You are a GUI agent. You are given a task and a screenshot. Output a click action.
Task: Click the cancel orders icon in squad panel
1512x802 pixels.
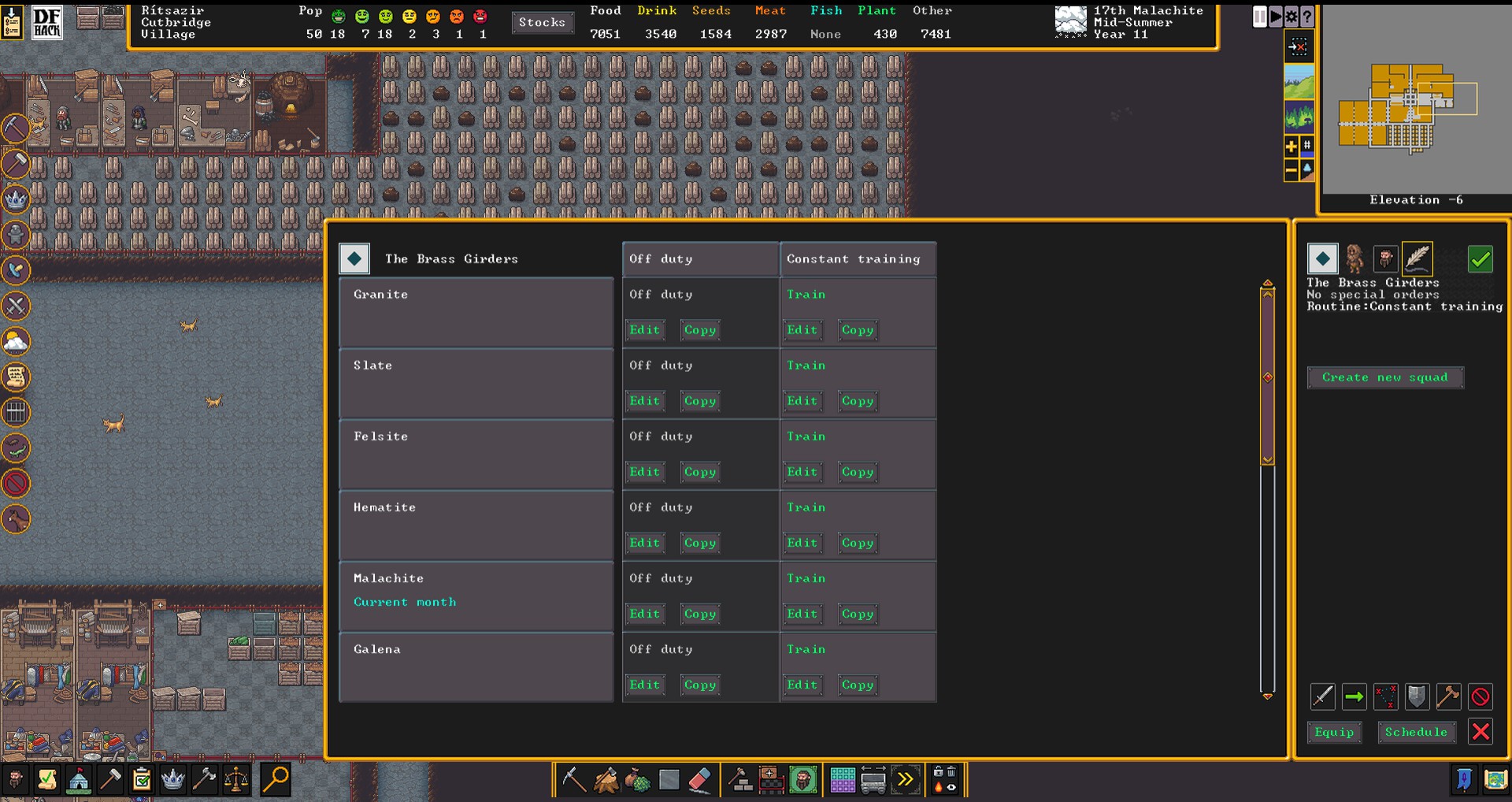pos(1480,696)
